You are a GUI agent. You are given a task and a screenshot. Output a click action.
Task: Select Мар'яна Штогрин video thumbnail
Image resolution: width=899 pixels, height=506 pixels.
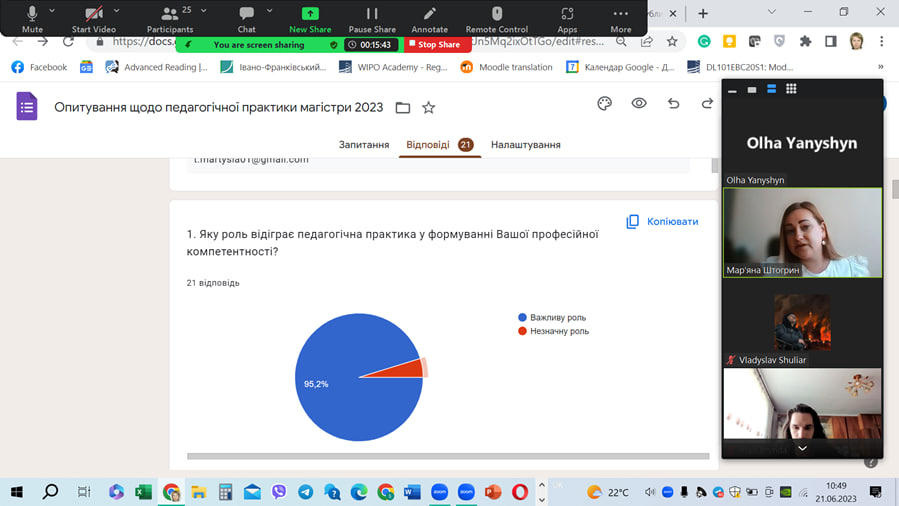(x=803, y=233)
